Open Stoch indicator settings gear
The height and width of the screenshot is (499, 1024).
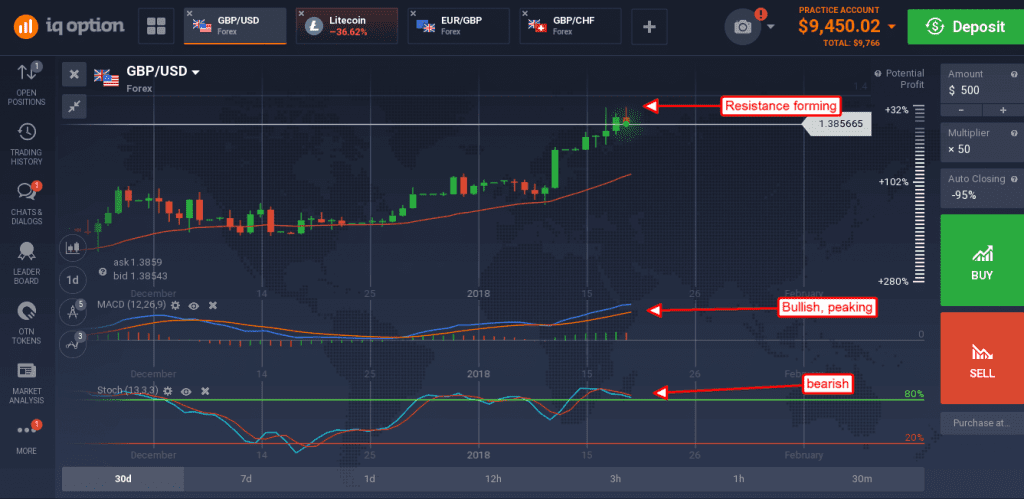[x=168, y=391]
